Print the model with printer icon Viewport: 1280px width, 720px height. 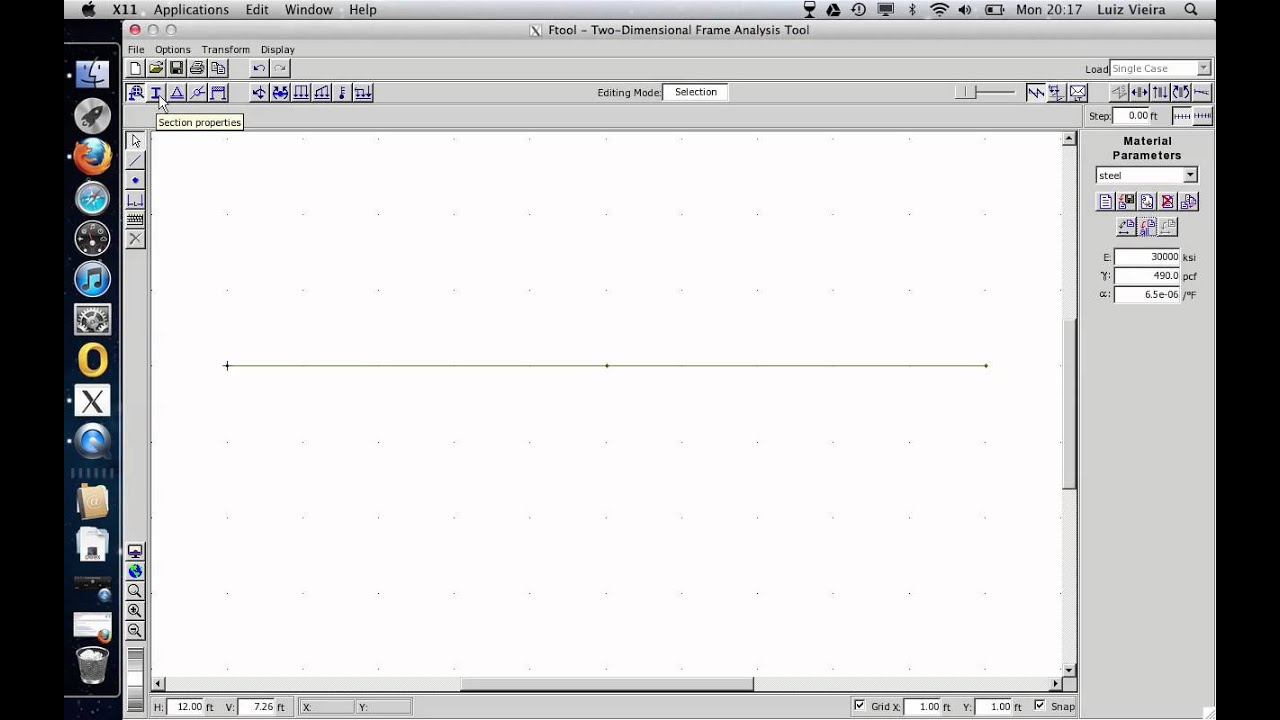[197, 68]
